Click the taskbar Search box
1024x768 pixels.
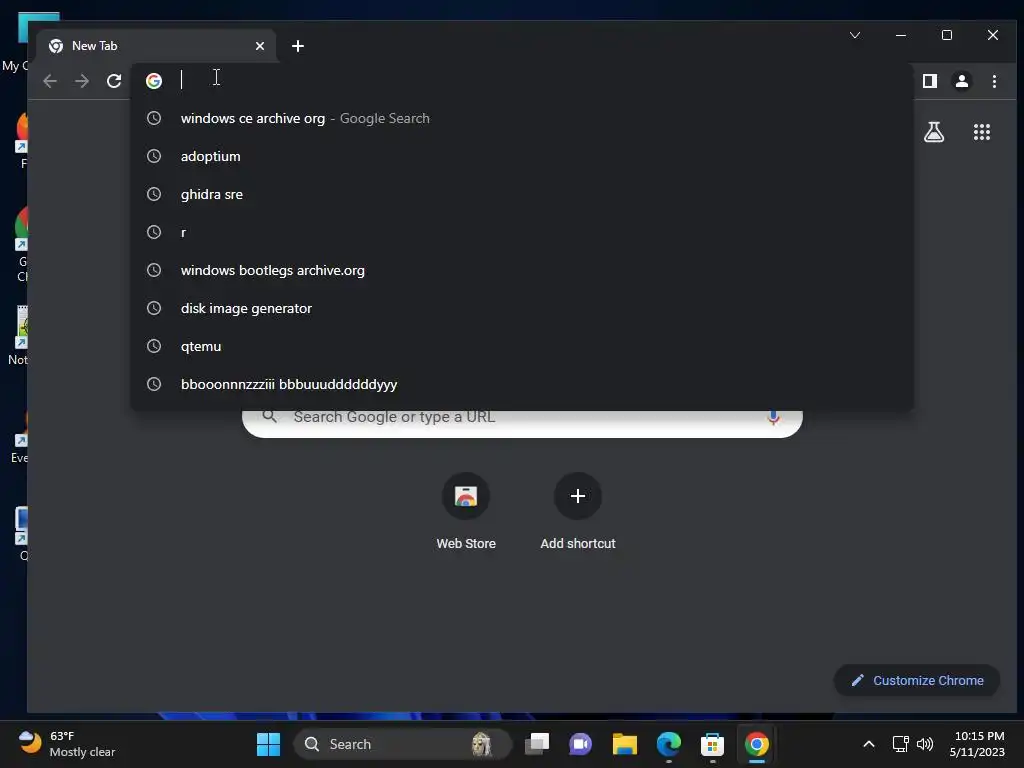402,744
